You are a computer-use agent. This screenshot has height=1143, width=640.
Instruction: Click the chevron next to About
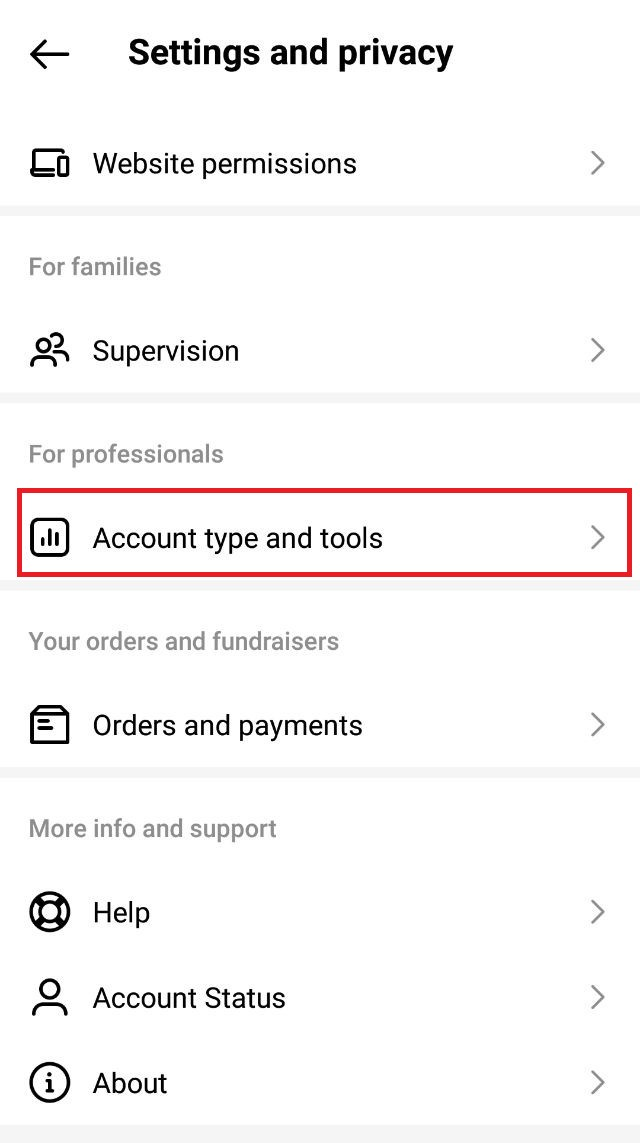pos(598,1082)
